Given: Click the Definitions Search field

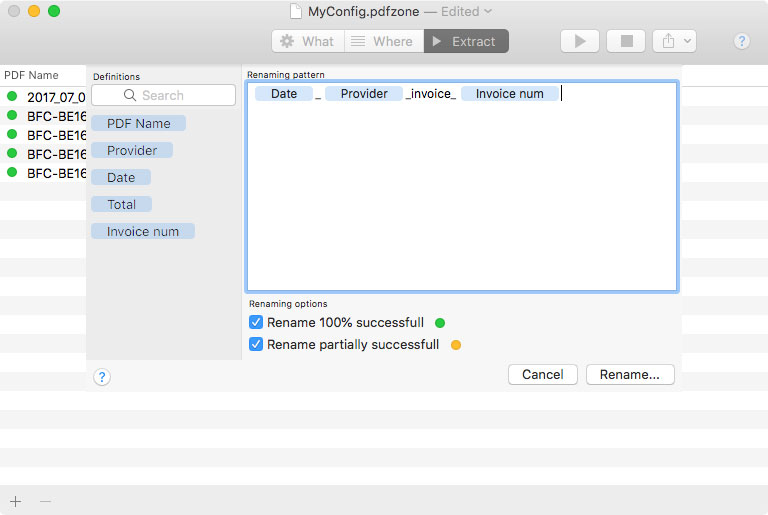Looking at the screenshot, I should (x=175, y=96).
